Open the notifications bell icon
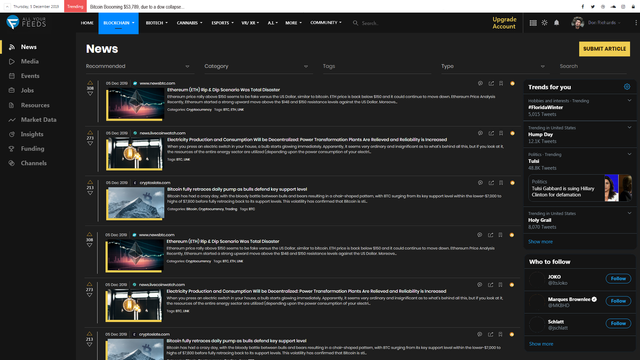 (x=556, y=23)
